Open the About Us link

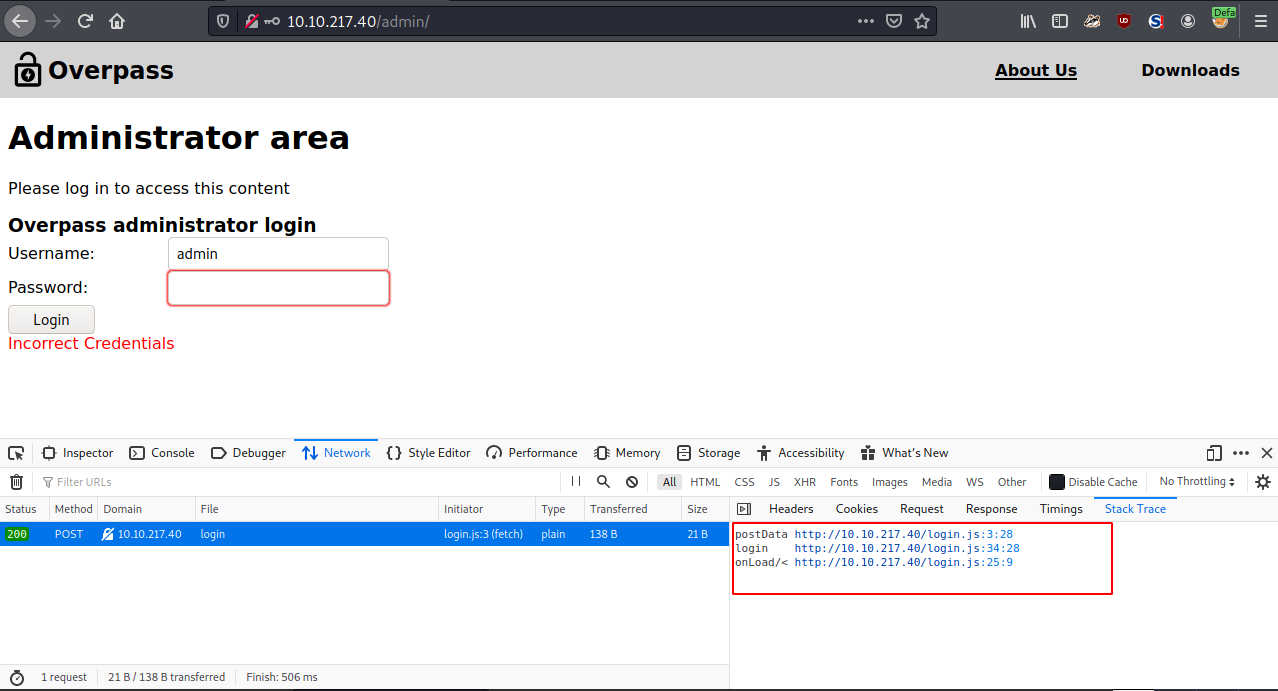(x=1036, y=70)
